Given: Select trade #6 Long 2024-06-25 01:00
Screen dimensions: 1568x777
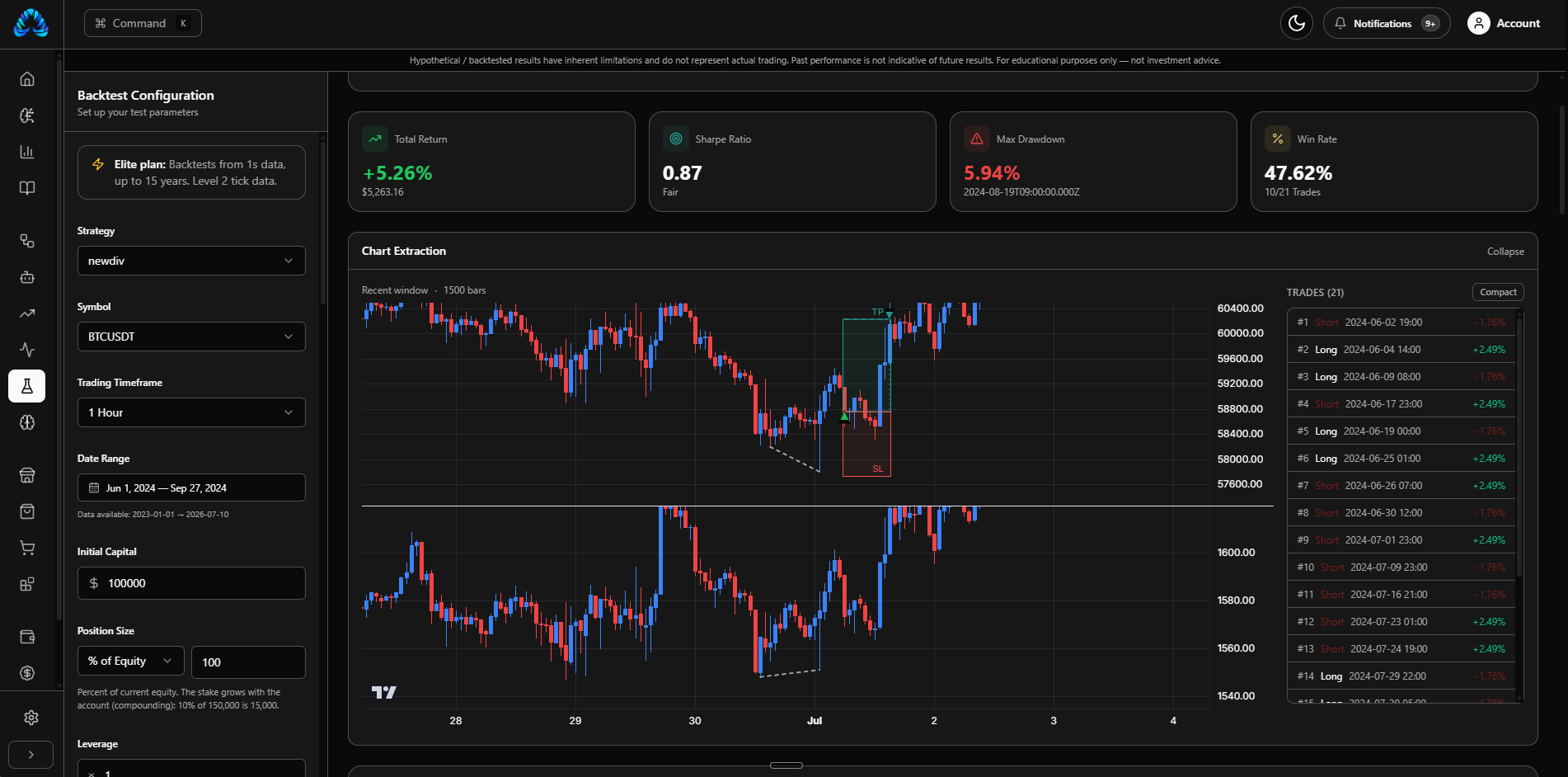Looking at the screenshot, I should (x=1401, y=459).
